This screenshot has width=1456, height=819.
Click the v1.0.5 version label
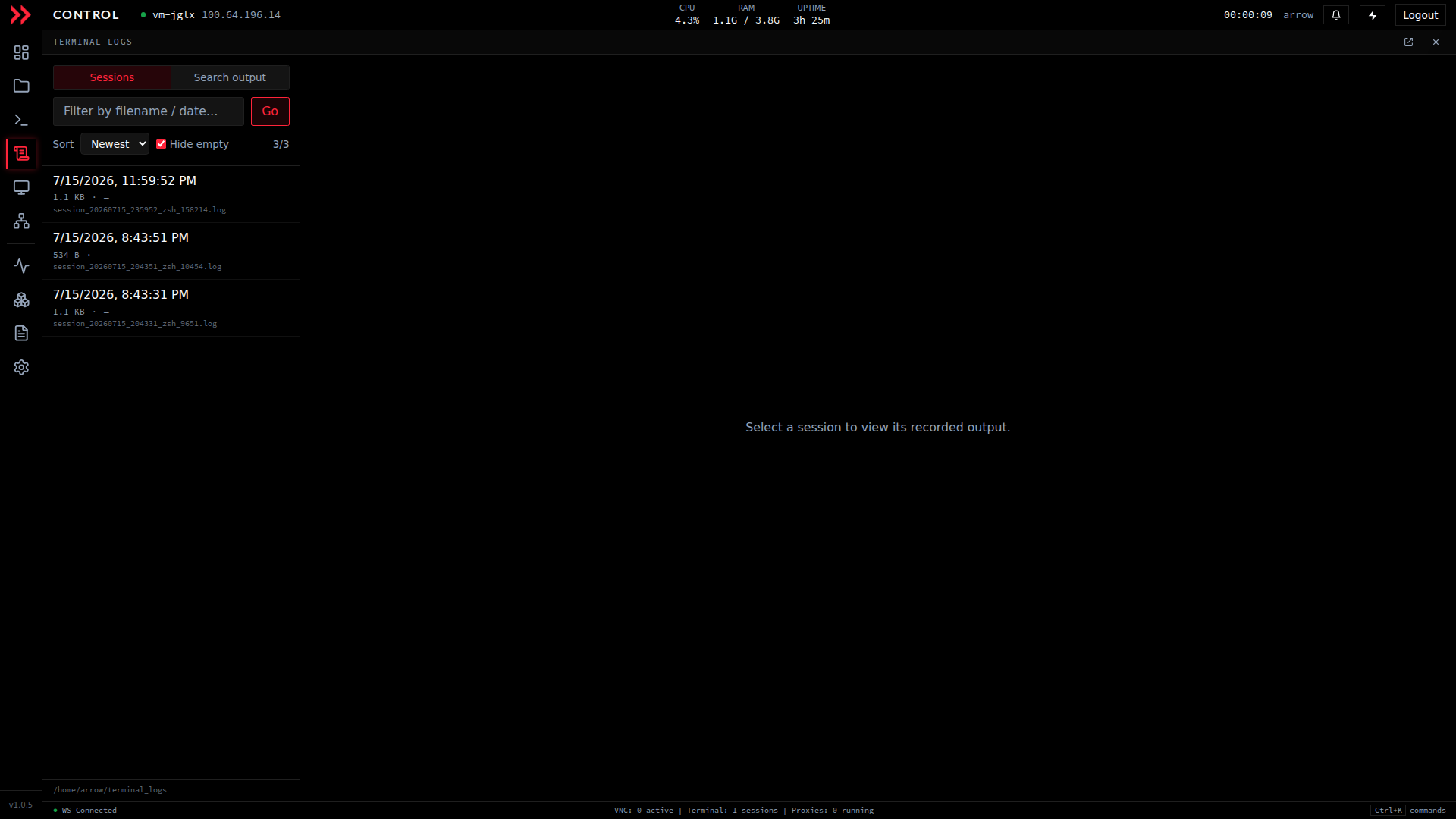click(x=20, y=805)
